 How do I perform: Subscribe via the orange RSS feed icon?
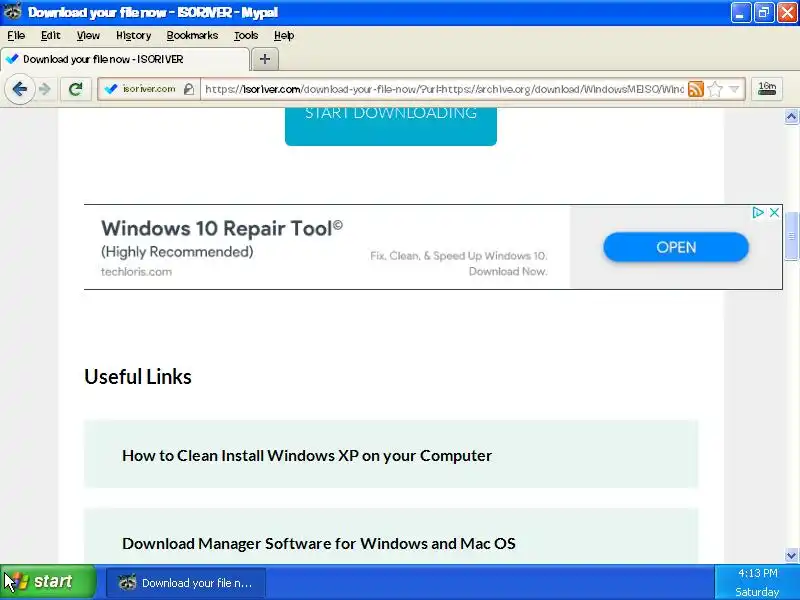pos(695,89)
